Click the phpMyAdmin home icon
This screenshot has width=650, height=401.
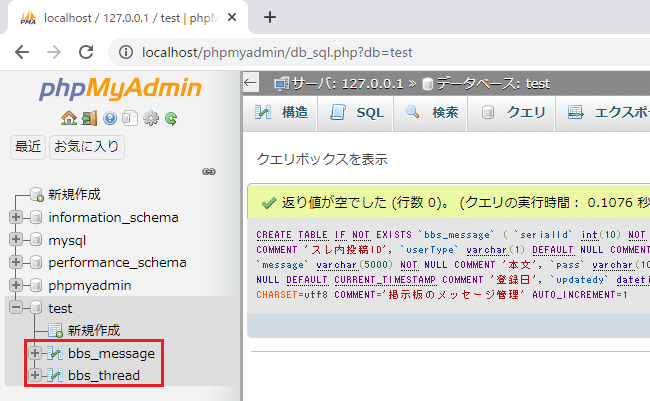coord(69,118)
